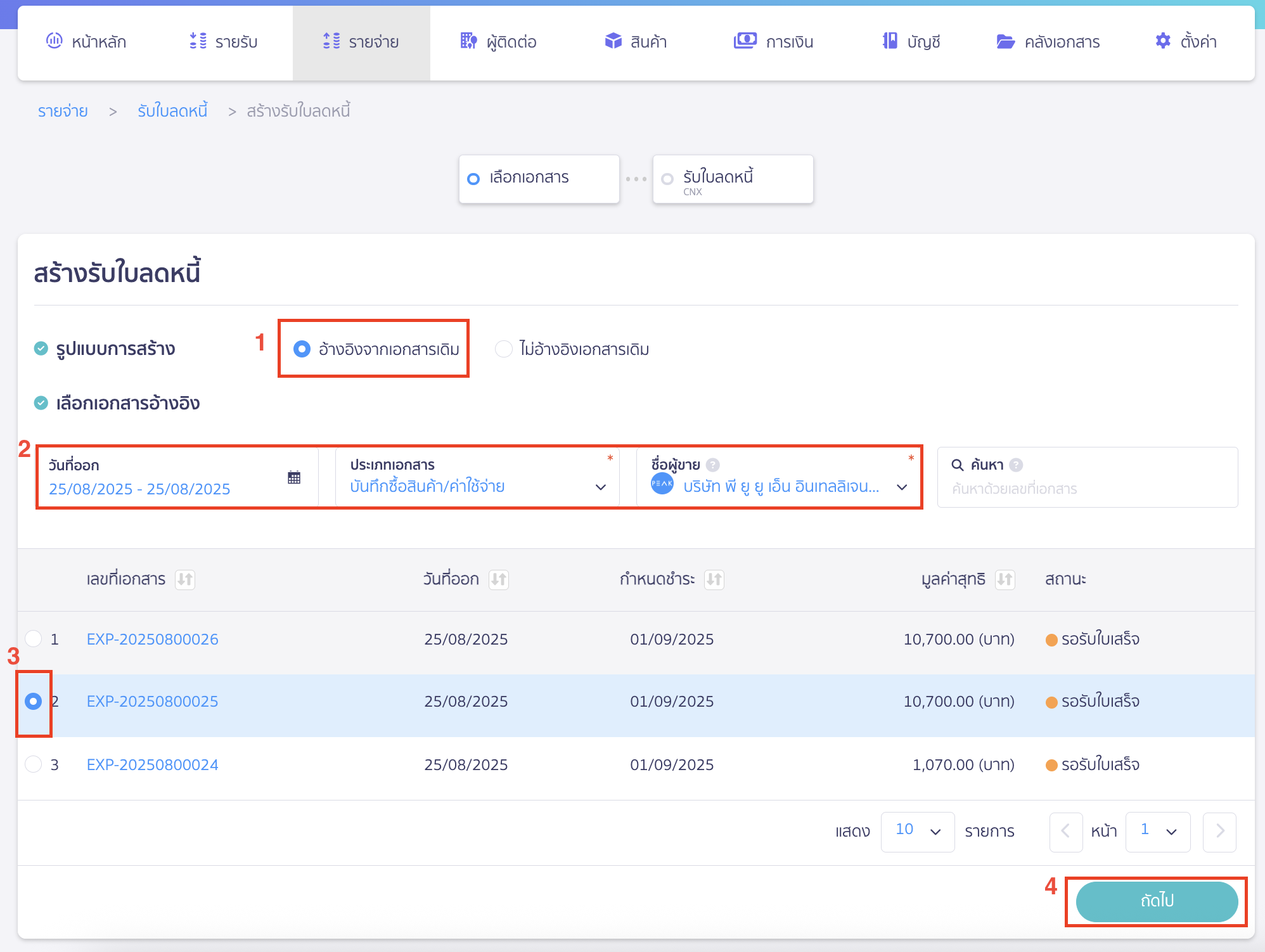The image size is (1265, 952).
Task: Sort table by มูลค่าสุทธิ column icon
Action: pos(1005,579)
